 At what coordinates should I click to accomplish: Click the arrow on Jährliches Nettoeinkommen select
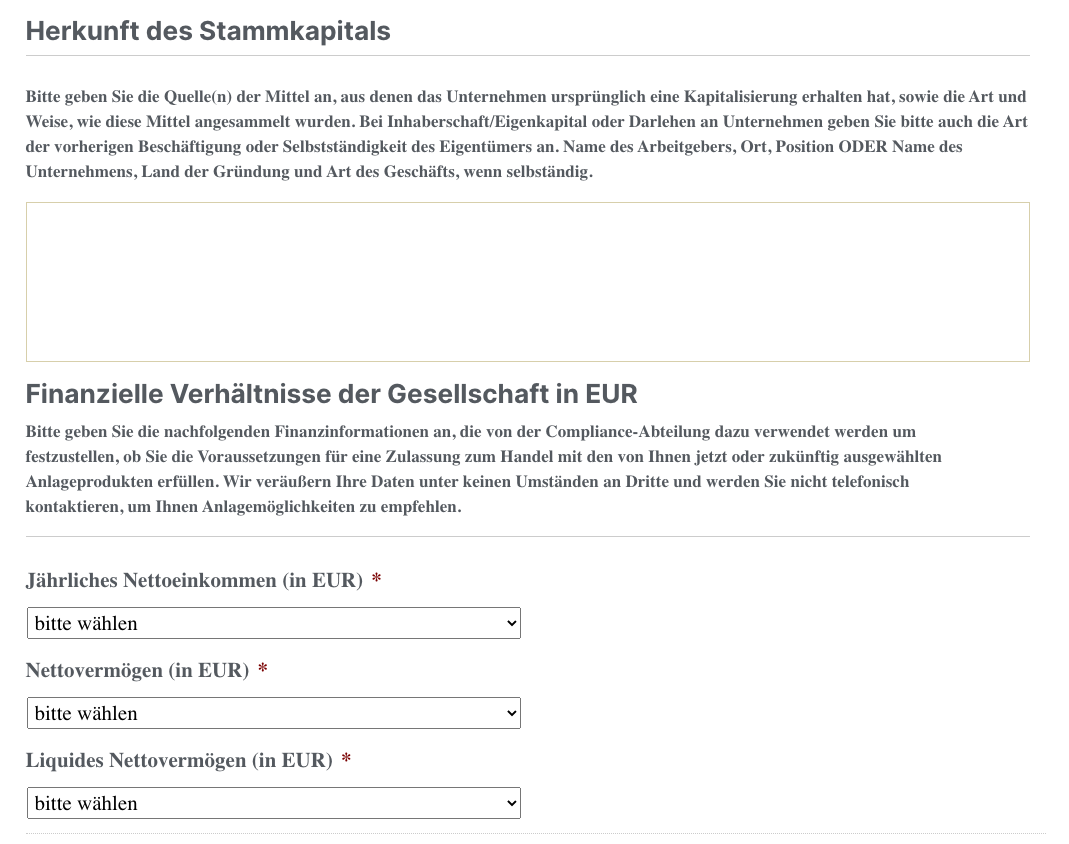point(511,623)
